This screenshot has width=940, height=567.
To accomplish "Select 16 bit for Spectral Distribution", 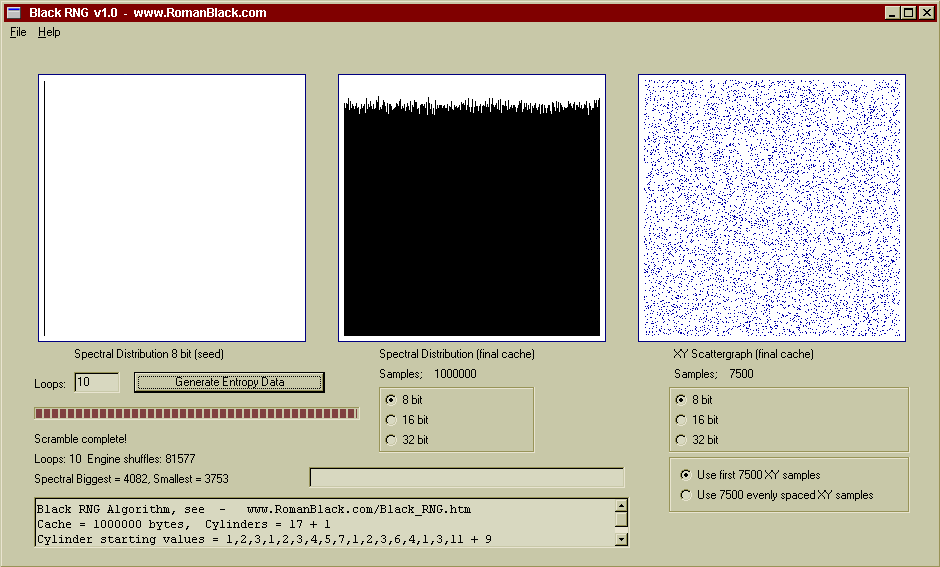I will pos(391,420).
